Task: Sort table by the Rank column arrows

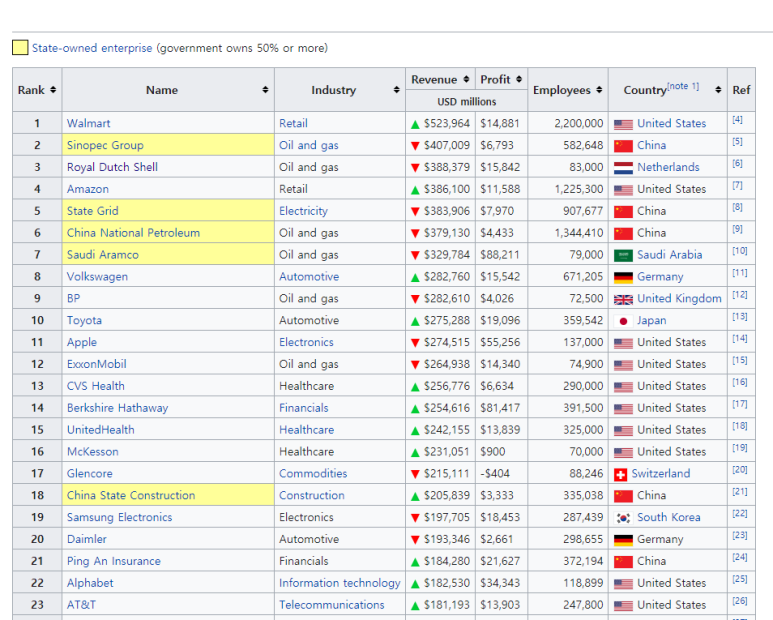Action: tap(53, 90)
